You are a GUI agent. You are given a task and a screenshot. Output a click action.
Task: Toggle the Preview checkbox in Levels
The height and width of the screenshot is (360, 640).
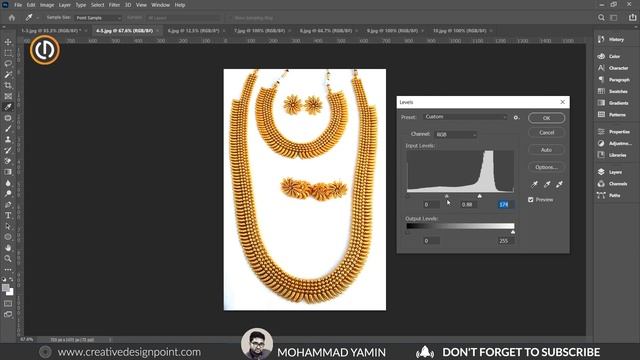pyautogui.click(x=531, y=200)
